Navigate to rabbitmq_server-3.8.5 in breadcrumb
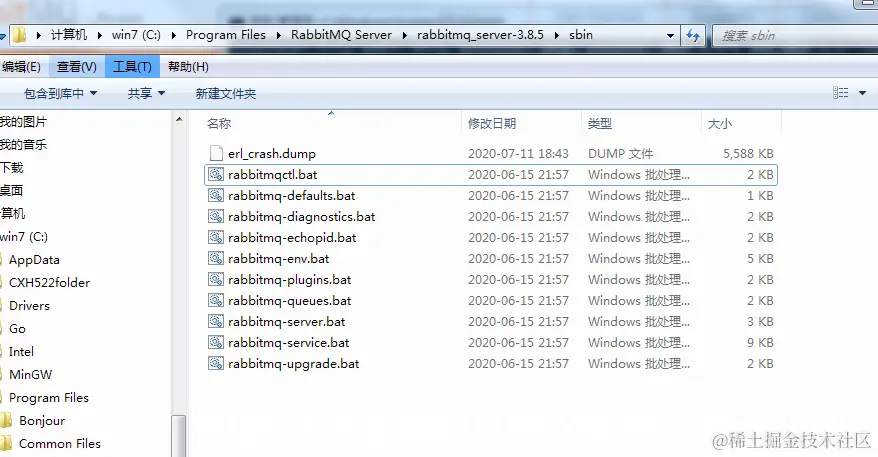Viewport: 878px width, 457px height. click(x=480, y=35)
